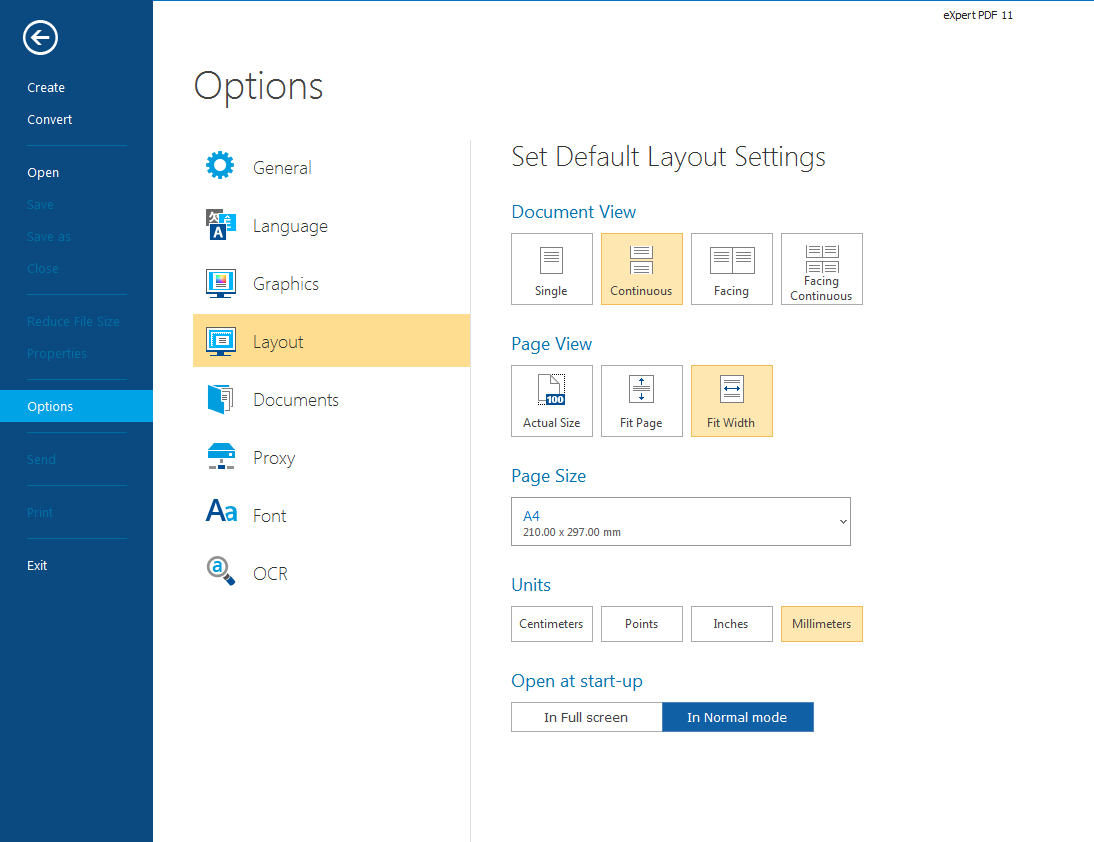This screenshot has width=1094, height=842.
Task: Open the Proxy options category
Action: (x=331, y=457)
